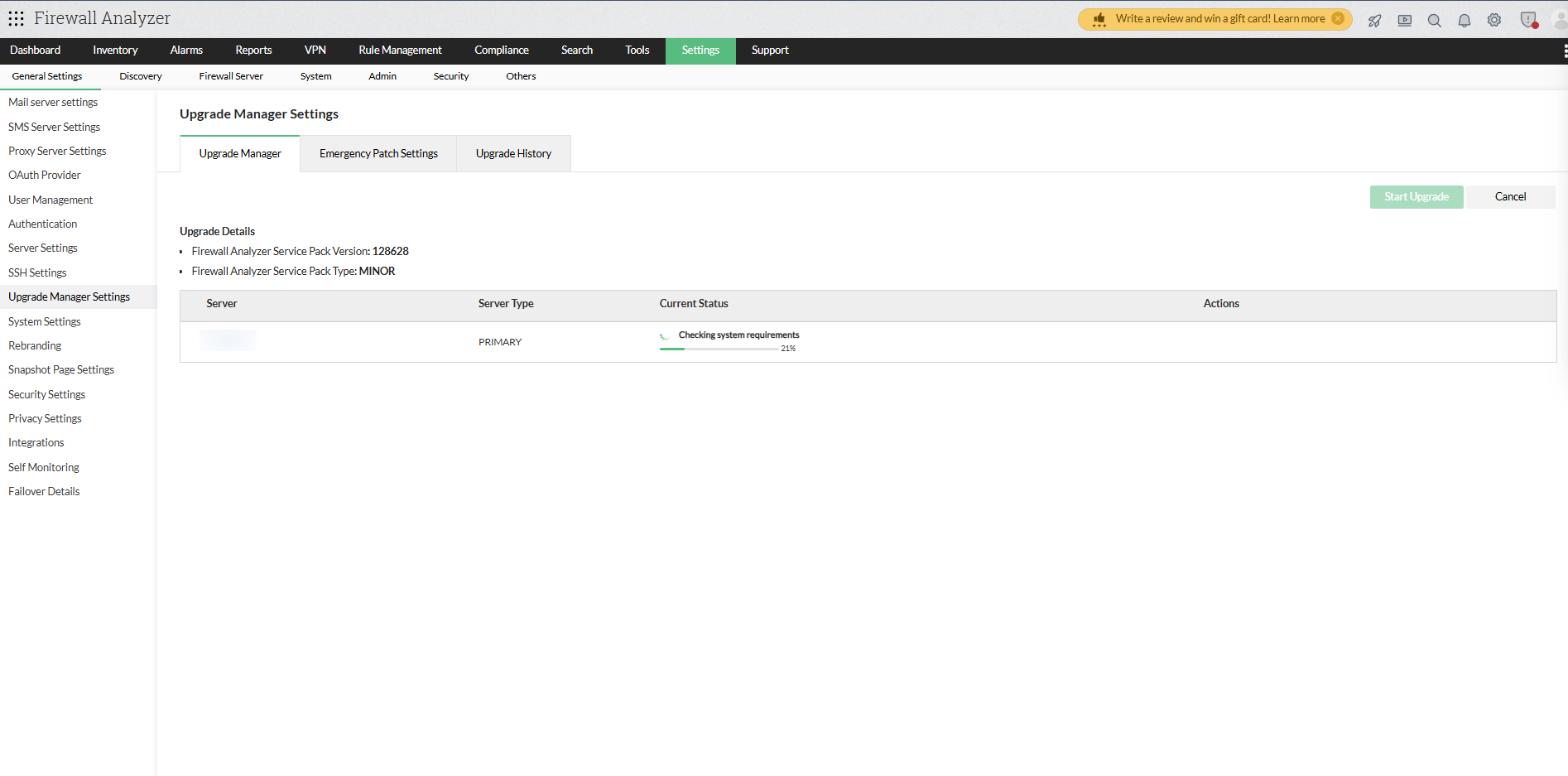Open Integrations settings

[36, 443]
